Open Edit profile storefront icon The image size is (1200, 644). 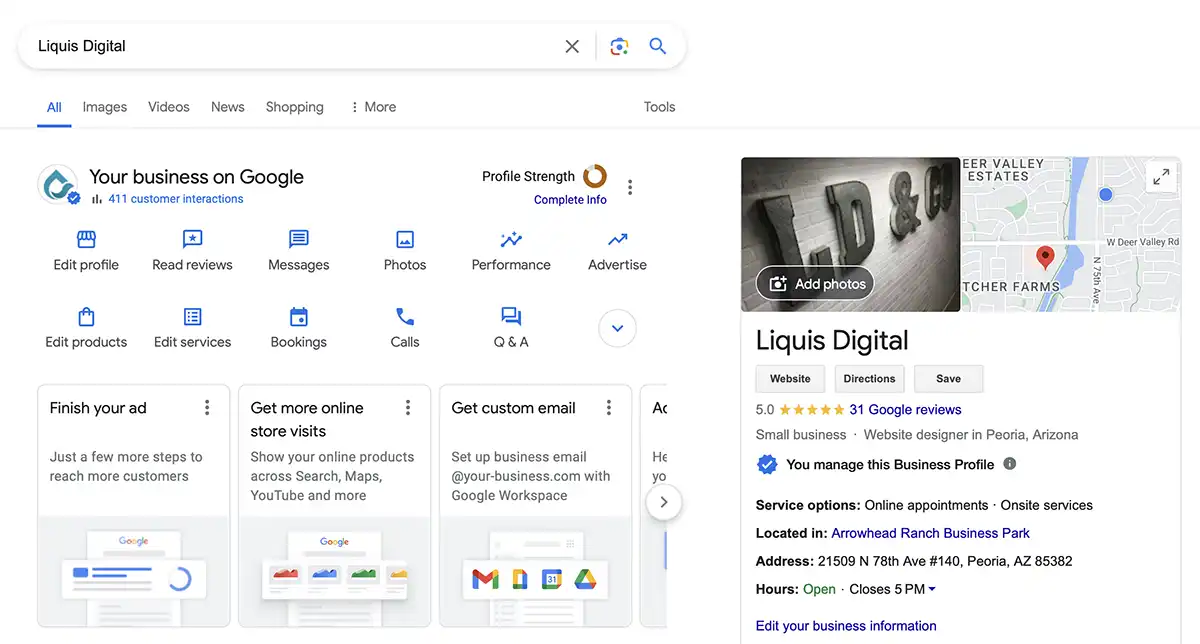86,239
